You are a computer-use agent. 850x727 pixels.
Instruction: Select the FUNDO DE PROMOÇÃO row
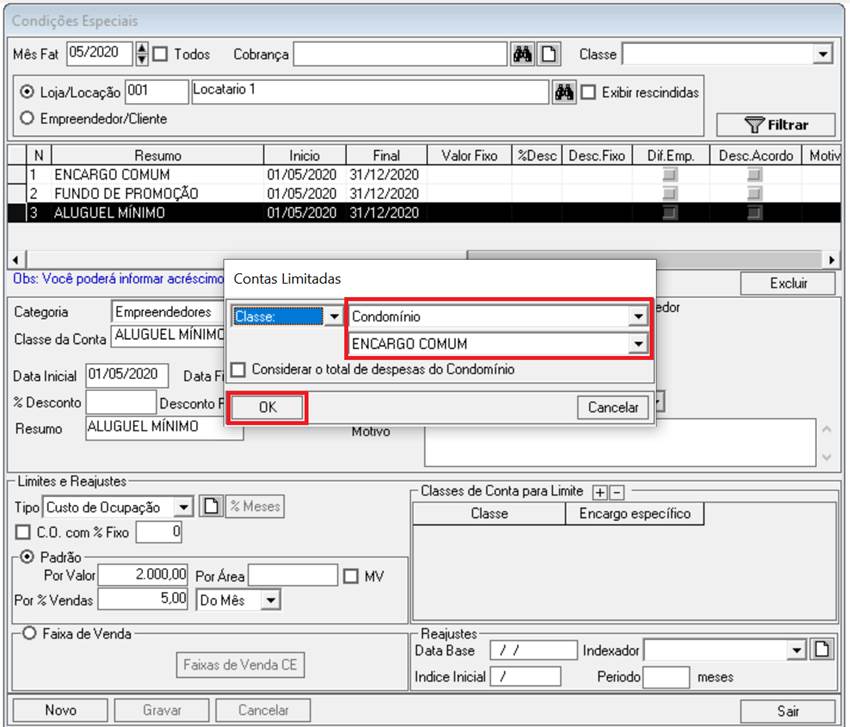point(424,194)
